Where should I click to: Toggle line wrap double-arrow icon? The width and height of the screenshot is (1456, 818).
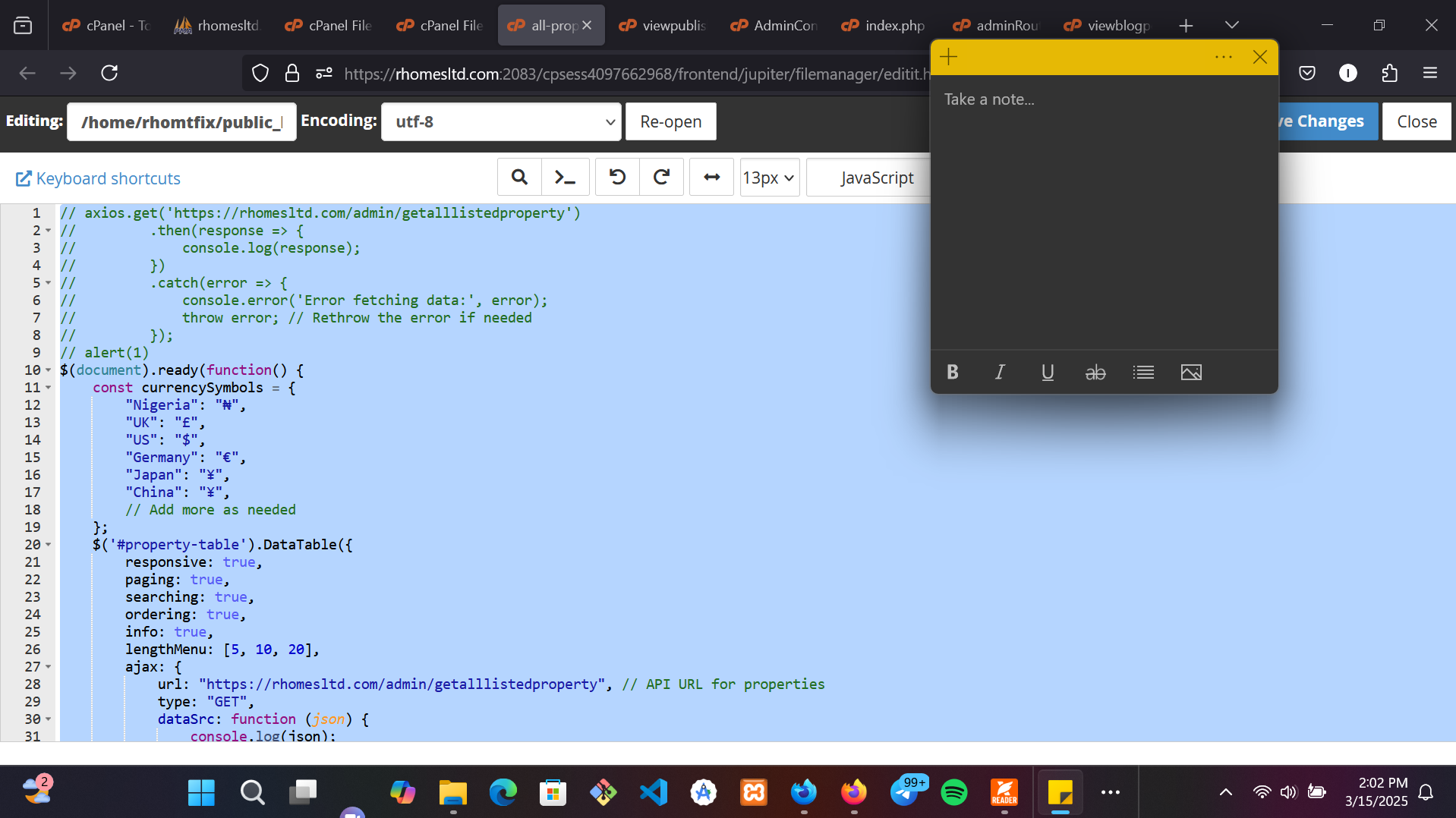pyautogui.click(x=711, y=178)
